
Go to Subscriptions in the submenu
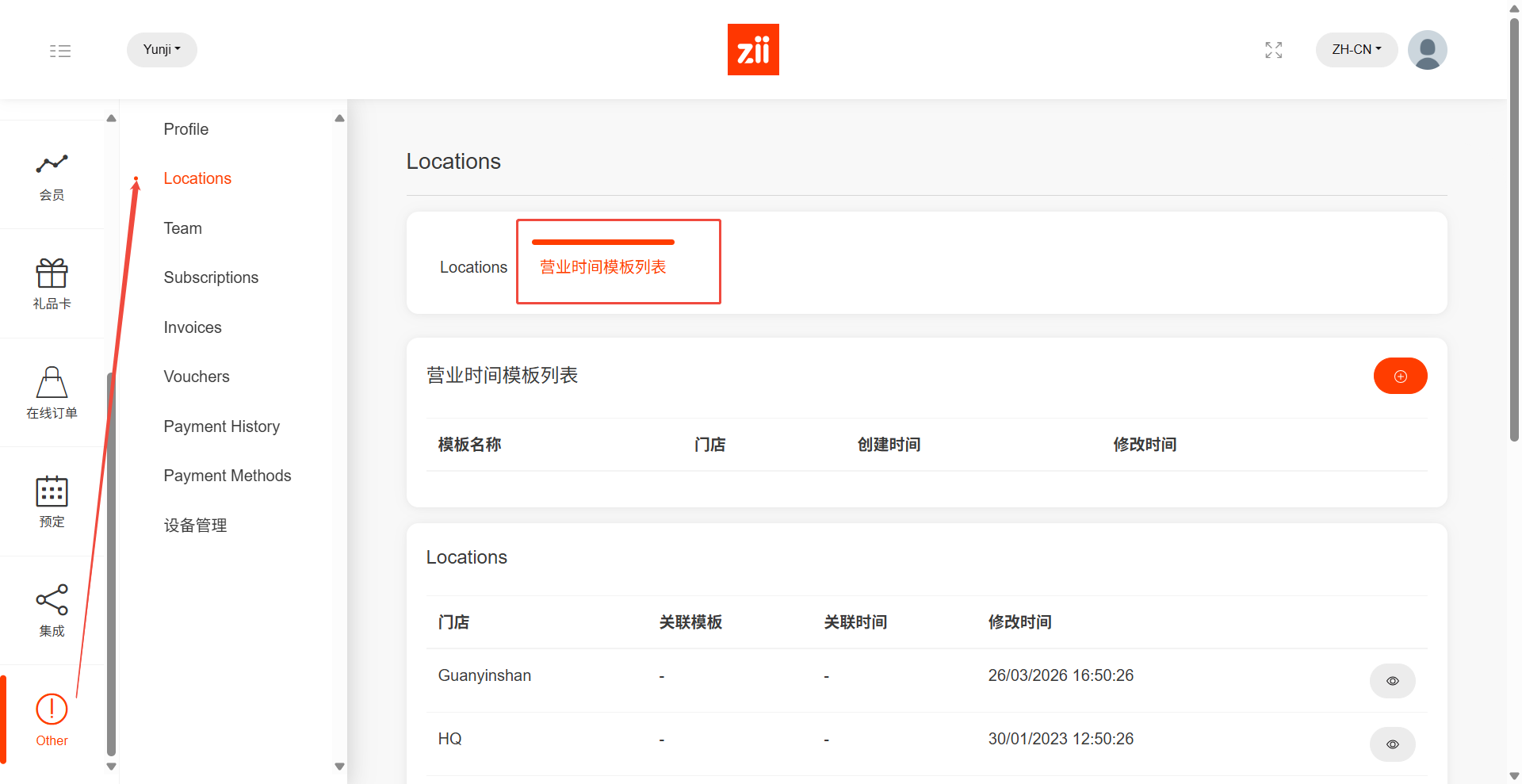pos(211,277)
